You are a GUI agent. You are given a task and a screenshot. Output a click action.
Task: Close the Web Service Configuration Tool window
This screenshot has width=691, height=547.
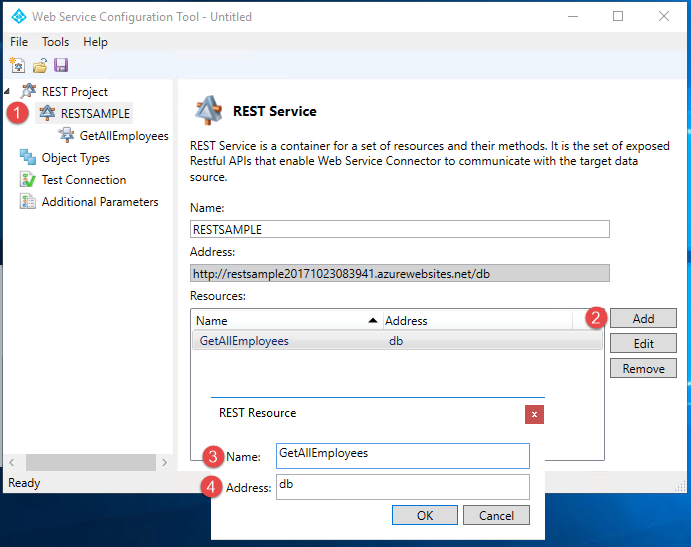664,16
